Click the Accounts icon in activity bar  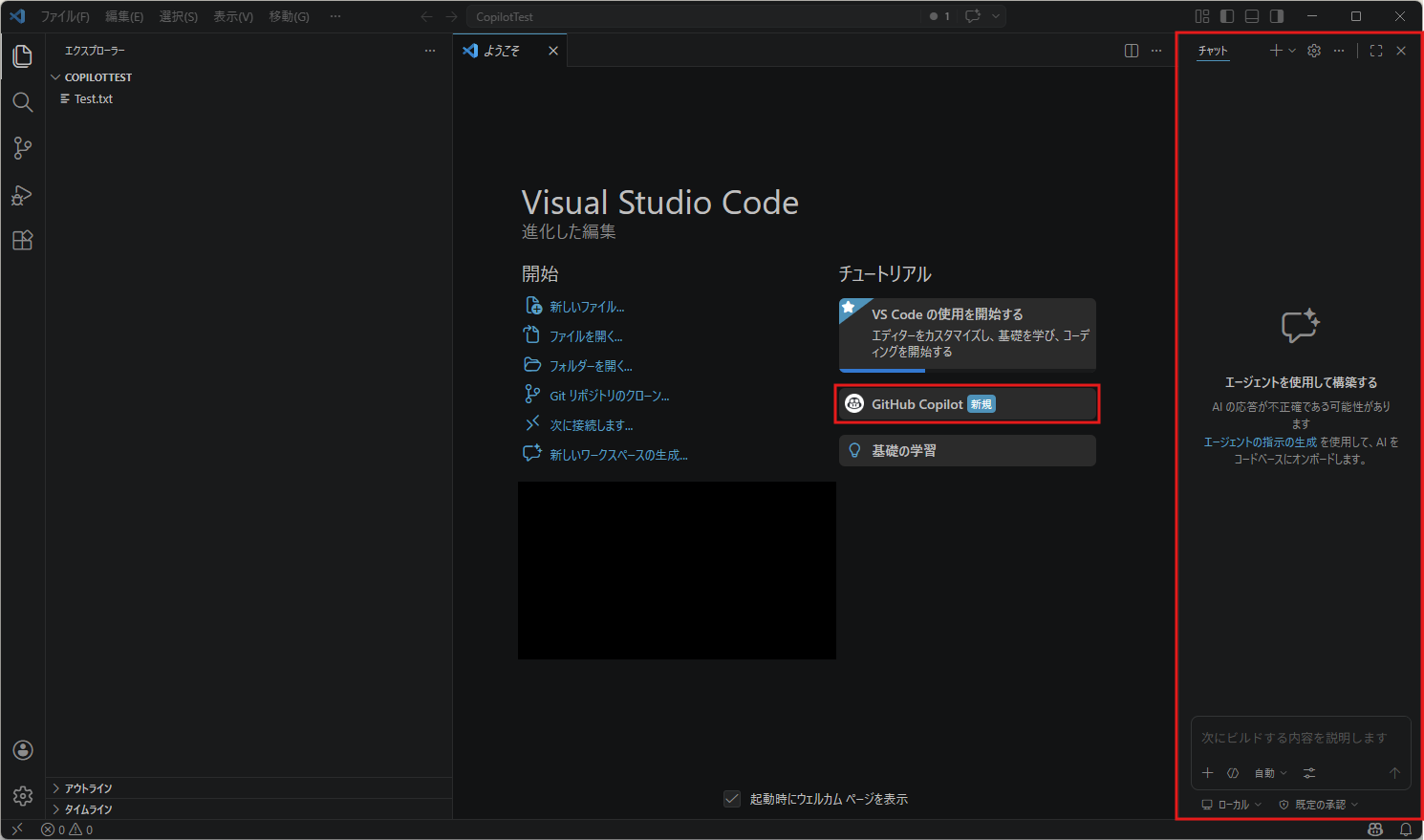pyautogui.click(x=23, y=750)
